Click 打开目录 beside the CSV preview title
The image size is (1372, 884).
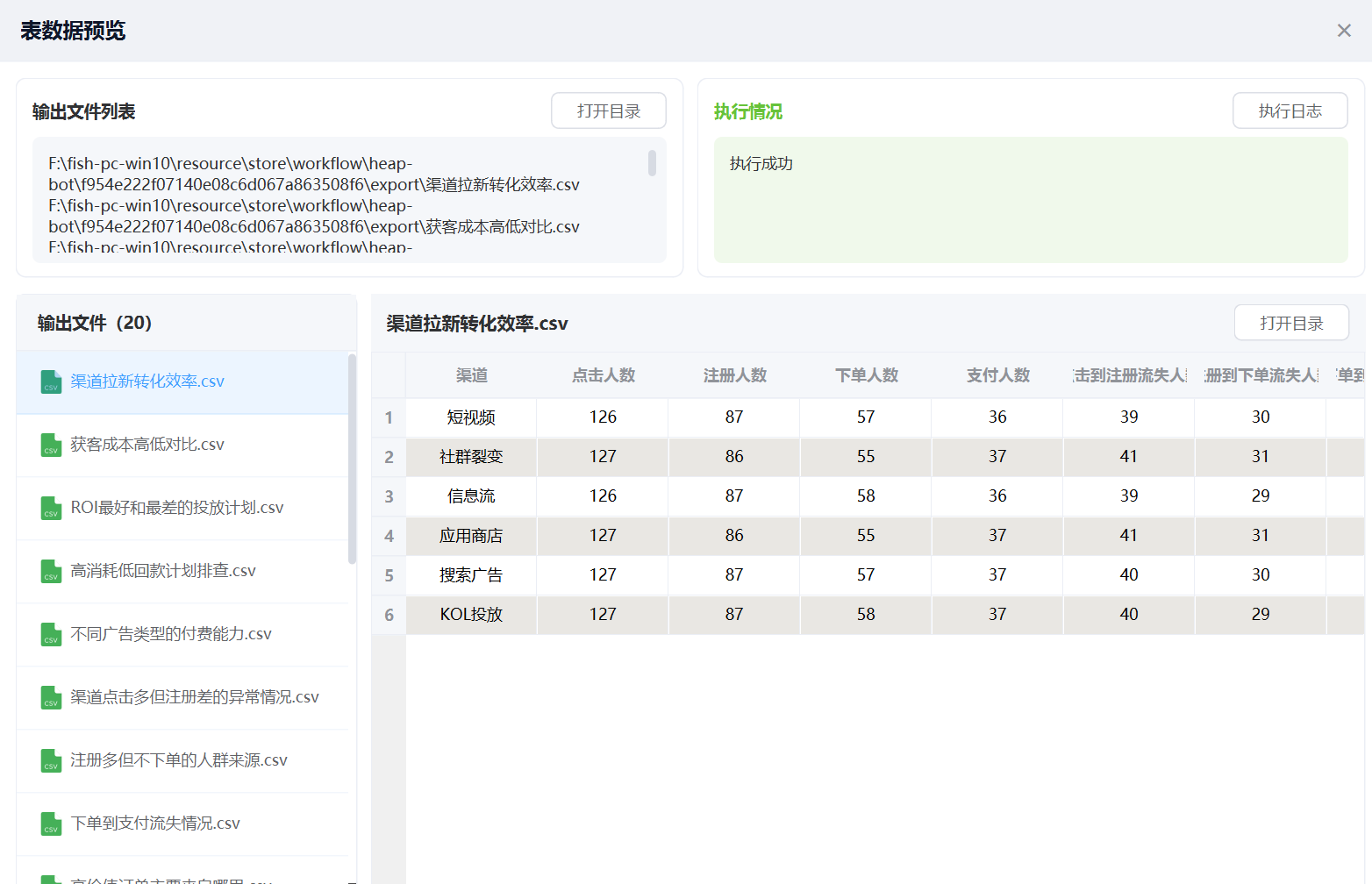[1290, 324]
